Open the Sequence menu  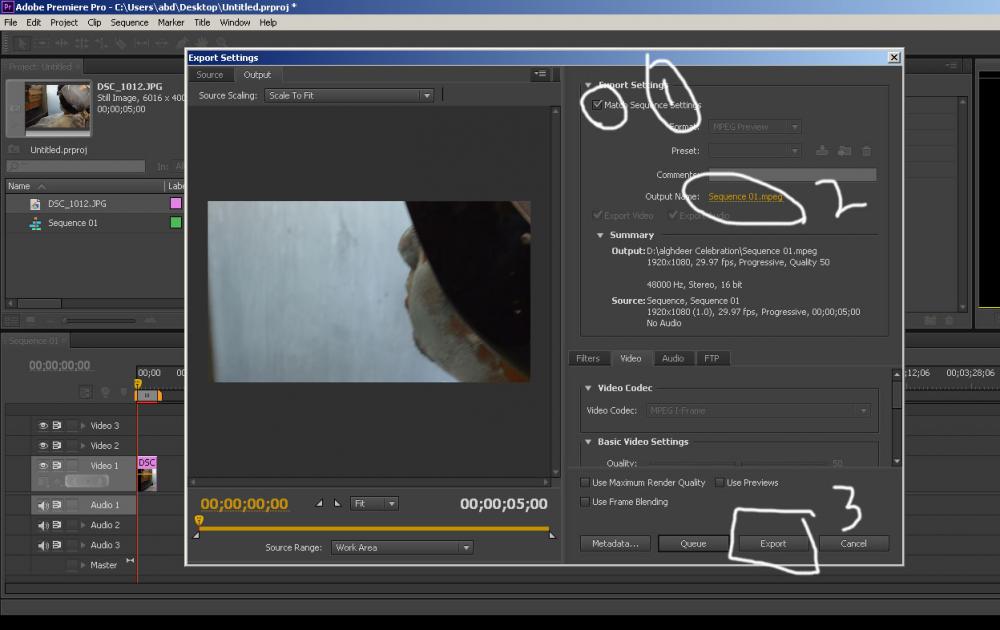[129, 22]
